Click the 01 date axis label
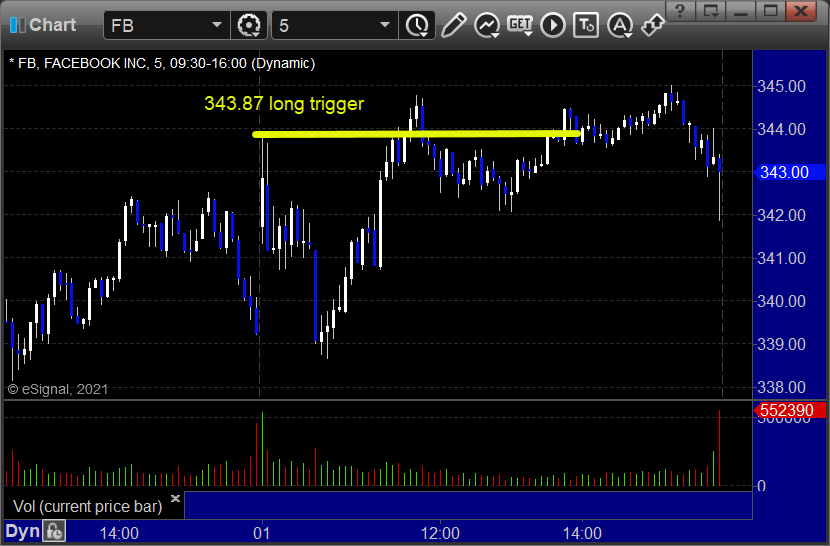 (x=261, y=533)
